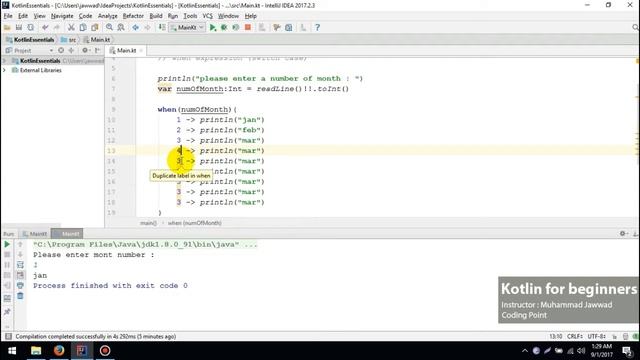Clear the Run console with trash icon
This screenshot has width=640, height=360.
click(x=20, y=296)
